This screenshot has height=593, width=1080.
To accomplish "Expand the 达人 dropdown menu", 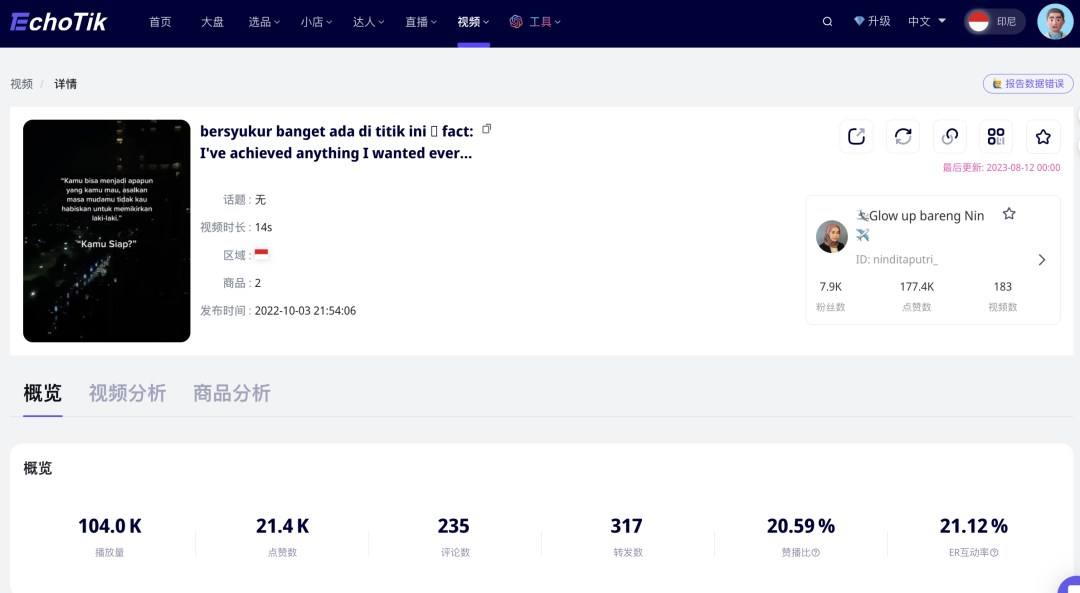I will click(x=368, y=22).
